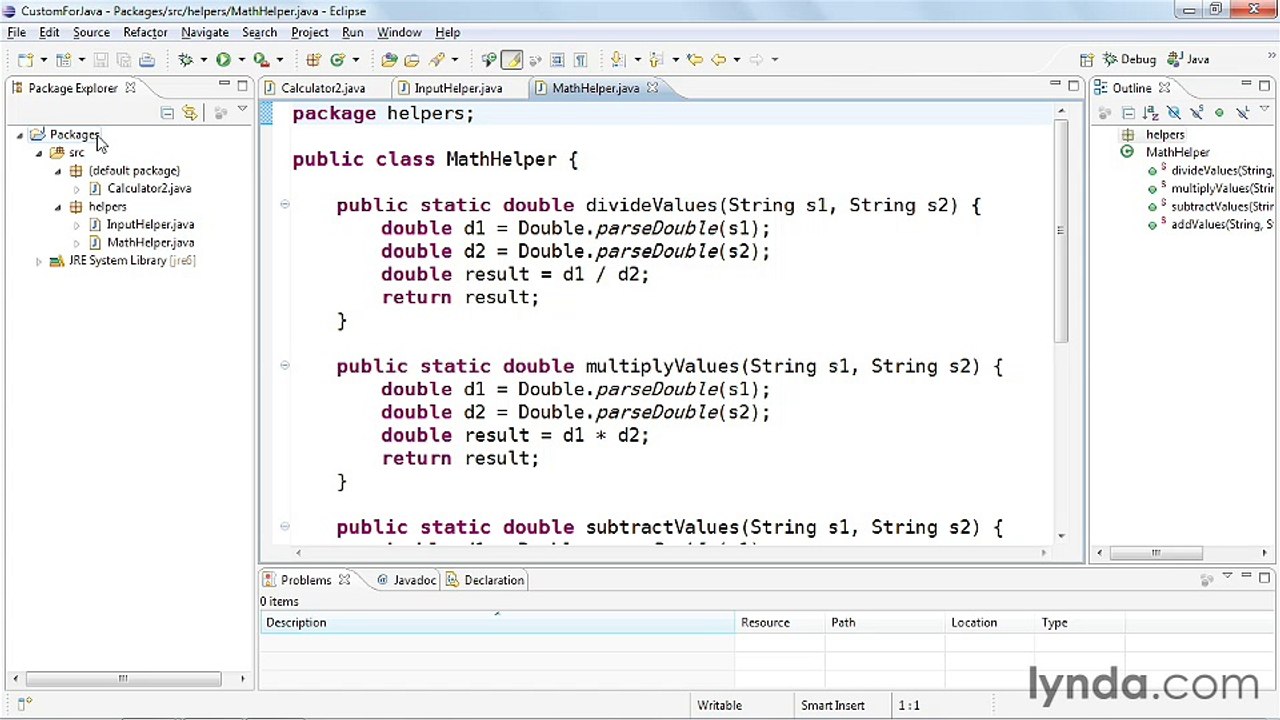Click the Outline horizontal scrollbar thumb
Image resolution: width=1280 pixels, height=720 pixels.
click(1155, 553)
